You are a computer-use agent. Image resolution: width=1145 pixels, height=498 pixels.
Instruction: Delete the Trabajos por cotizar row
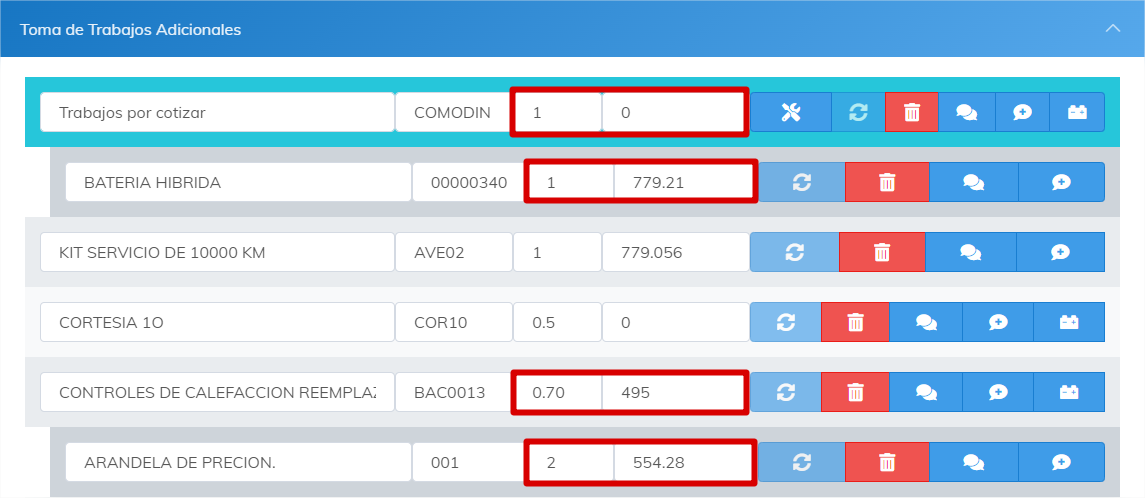click(911, 113)
